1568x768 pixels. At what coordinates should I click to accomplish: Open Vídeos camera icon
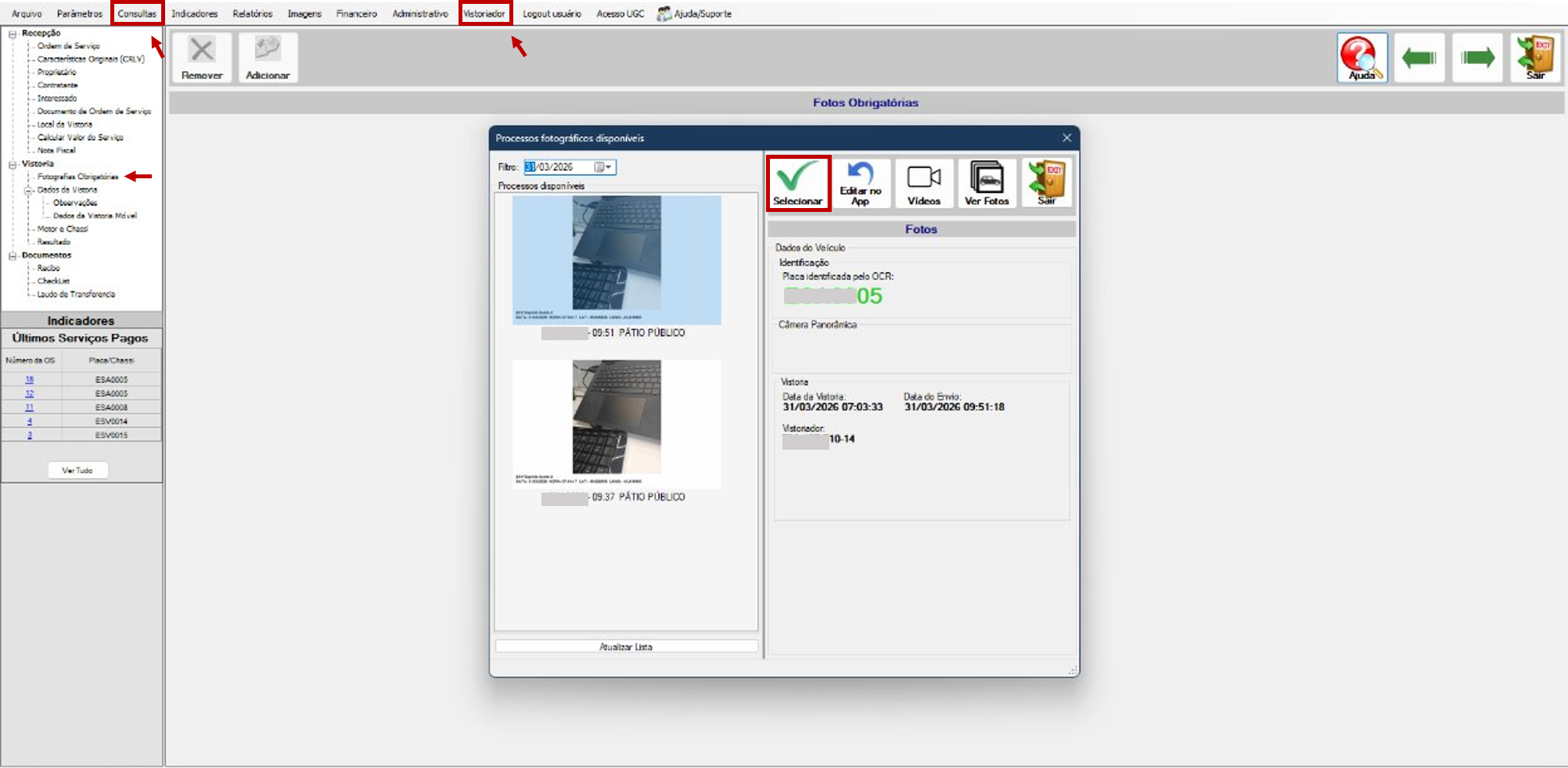pyautogui.click(x=924, y=183)
